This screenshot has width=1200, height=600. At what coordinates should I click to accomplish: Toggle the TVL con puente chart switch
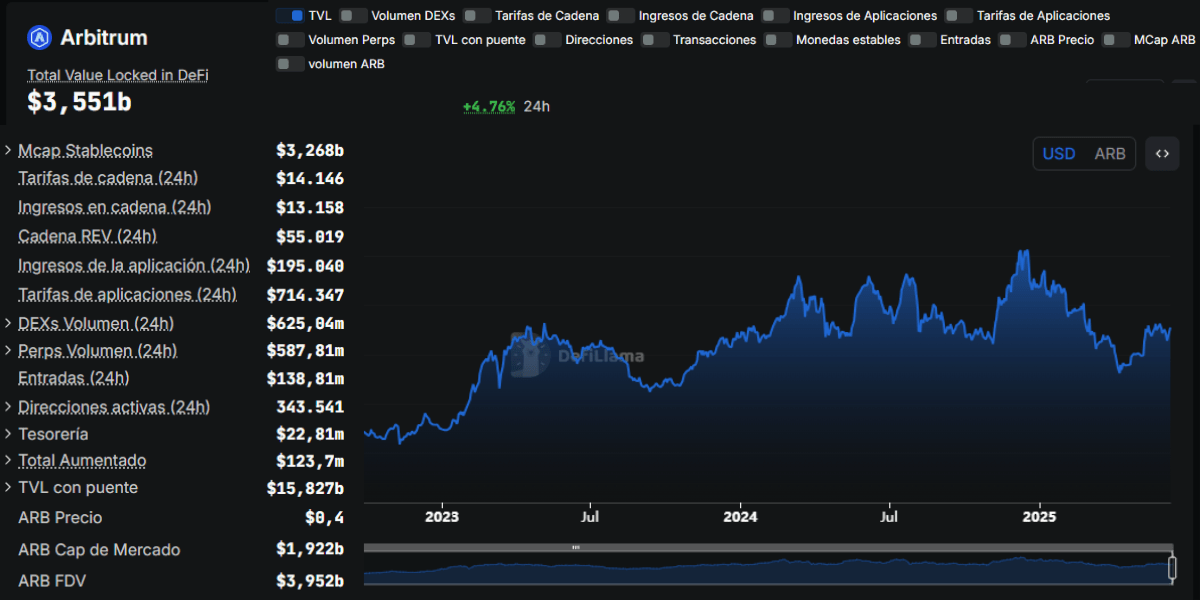pyautogui.click(x=417, y=40)
